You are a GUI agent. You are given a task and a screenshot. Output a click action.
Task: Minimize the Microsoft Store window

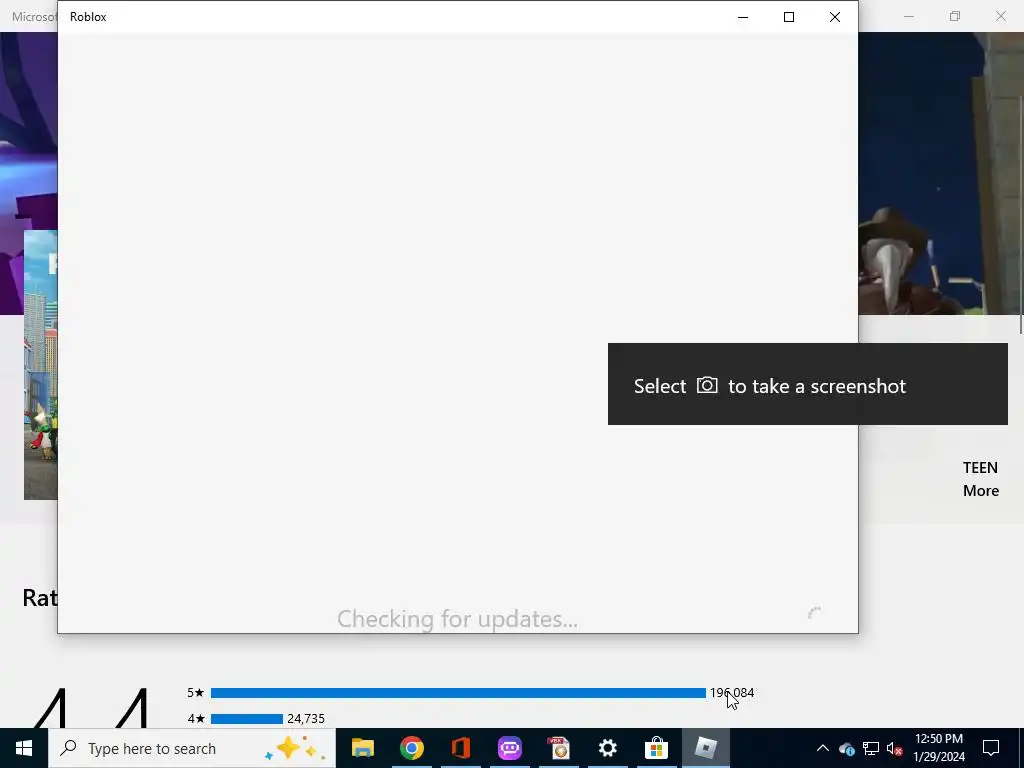909,16
